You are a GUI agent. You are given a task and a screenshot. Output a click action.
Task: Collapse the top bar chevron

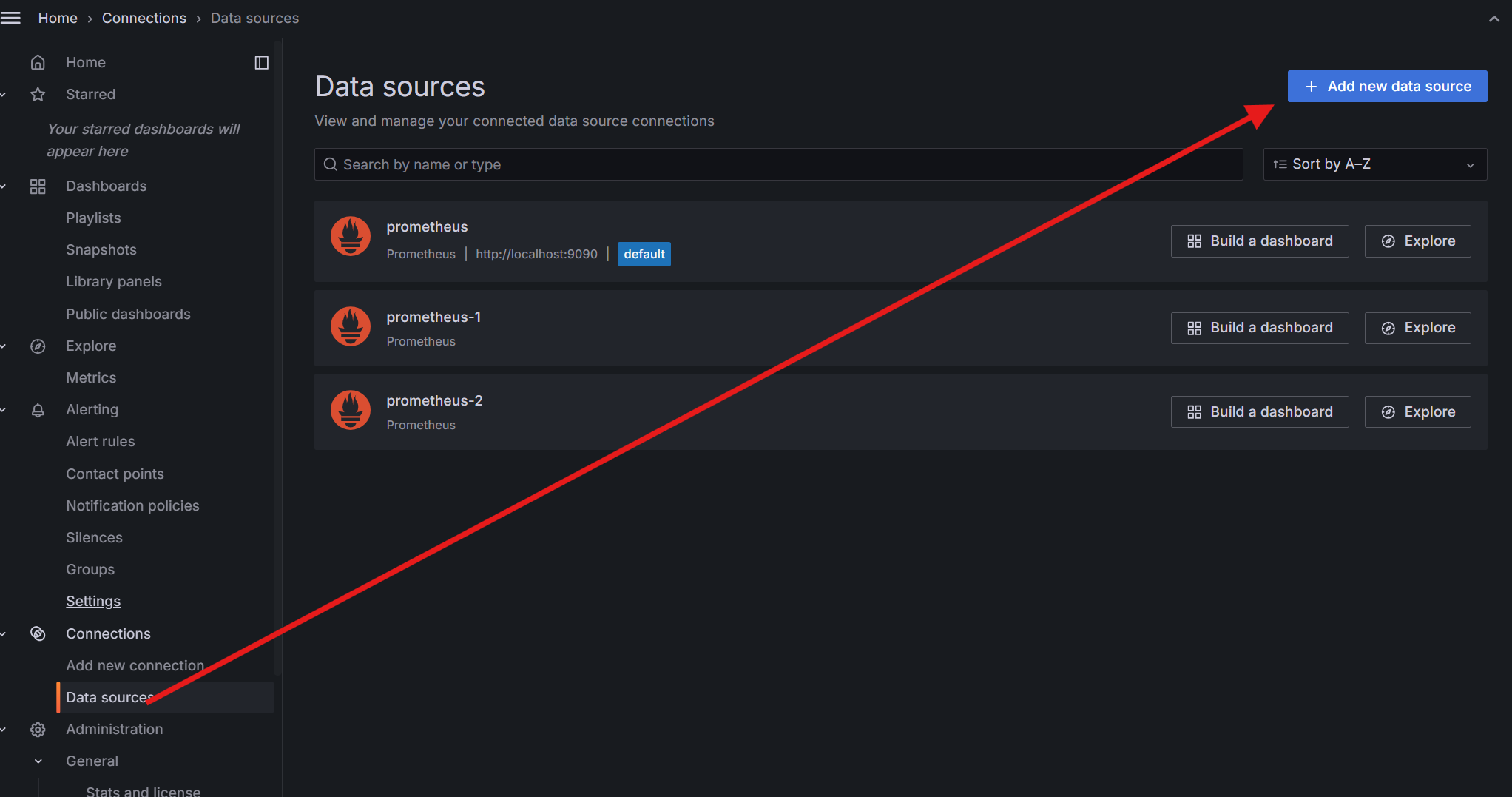[x=1494, y=19]
